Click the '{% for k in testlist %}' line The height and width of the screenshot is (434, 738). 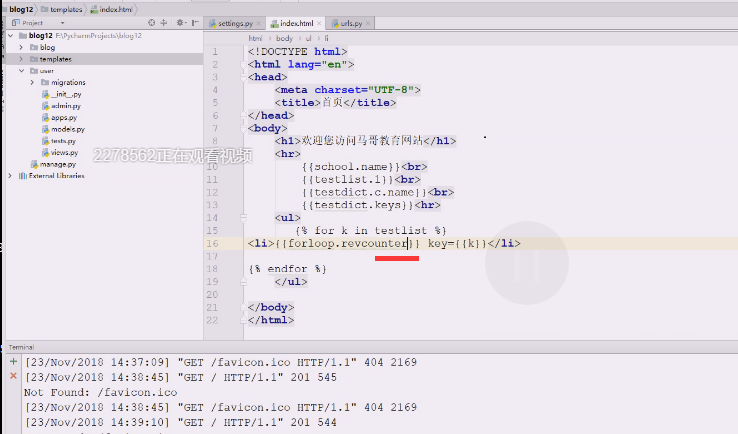(x=371, y=231)
